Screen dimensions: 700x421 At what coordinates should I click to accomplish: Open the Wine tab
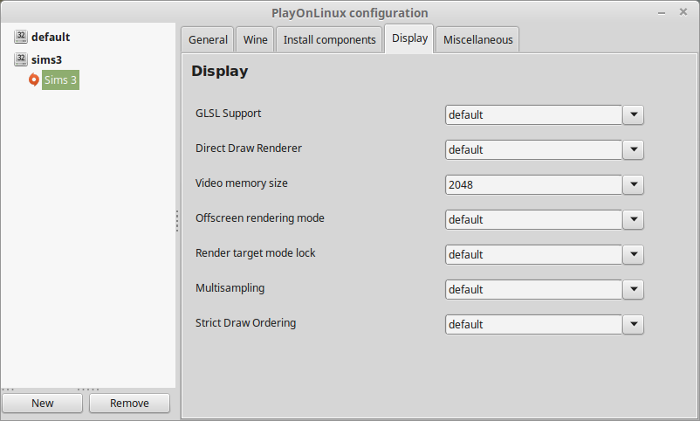coord(254,40)
